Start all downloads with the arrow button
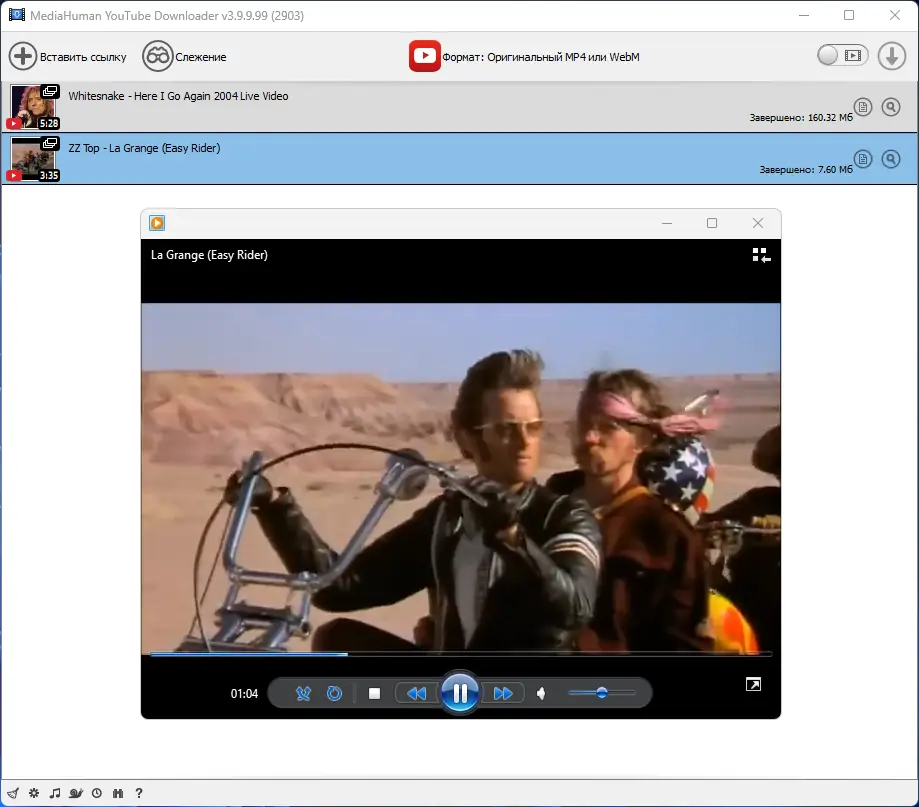 891,56
